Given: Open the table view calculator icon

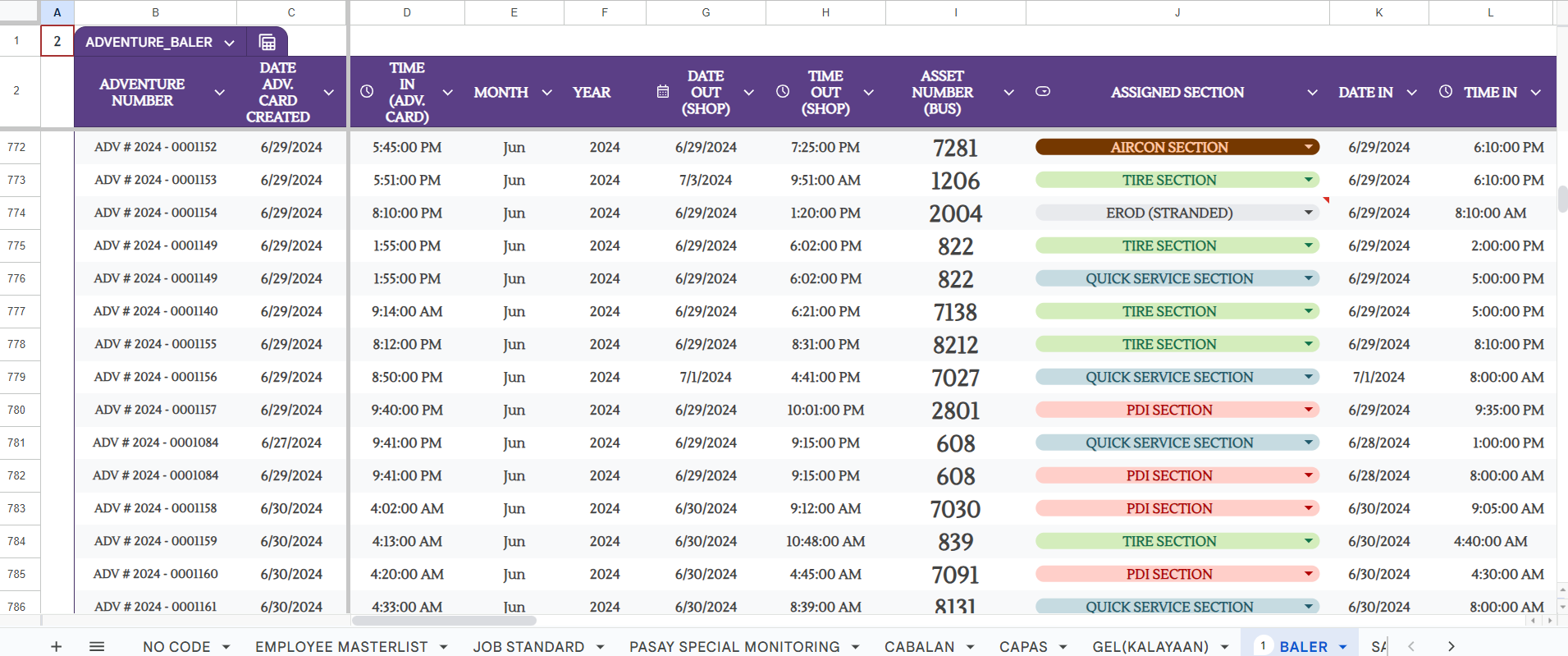Looking at the screenshot, I should (267, 42).
